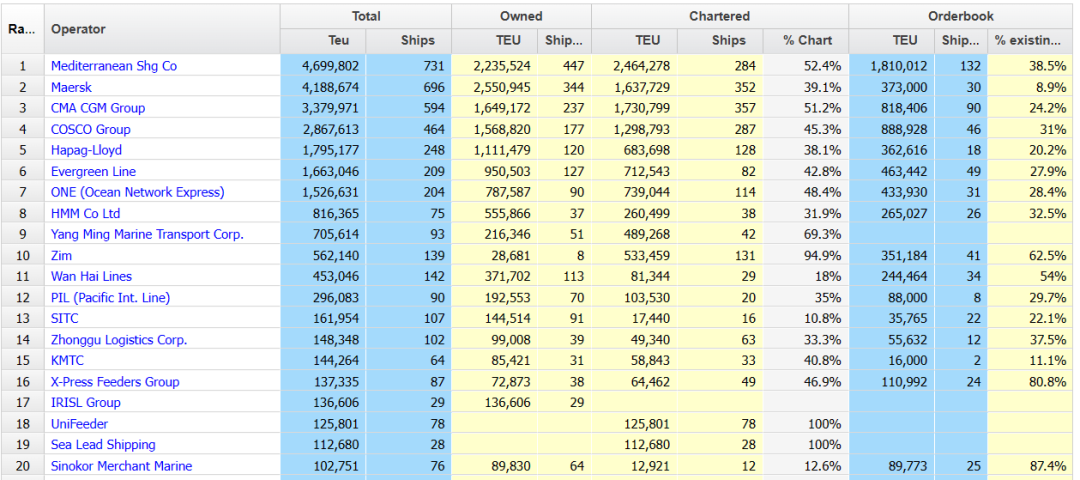The height and width of the screenshot is (480, 1080).
Task: Sort by % Chart column header
Action: (806, 41)
